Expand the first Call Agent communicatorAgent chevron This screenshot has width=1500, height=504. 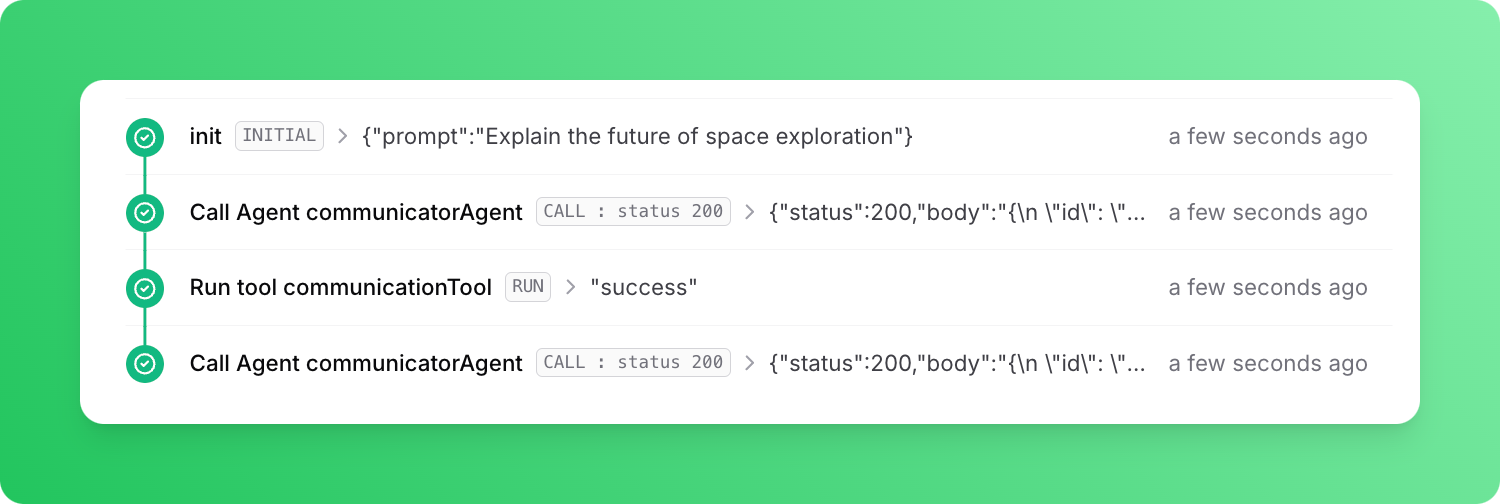coord(749,212)
